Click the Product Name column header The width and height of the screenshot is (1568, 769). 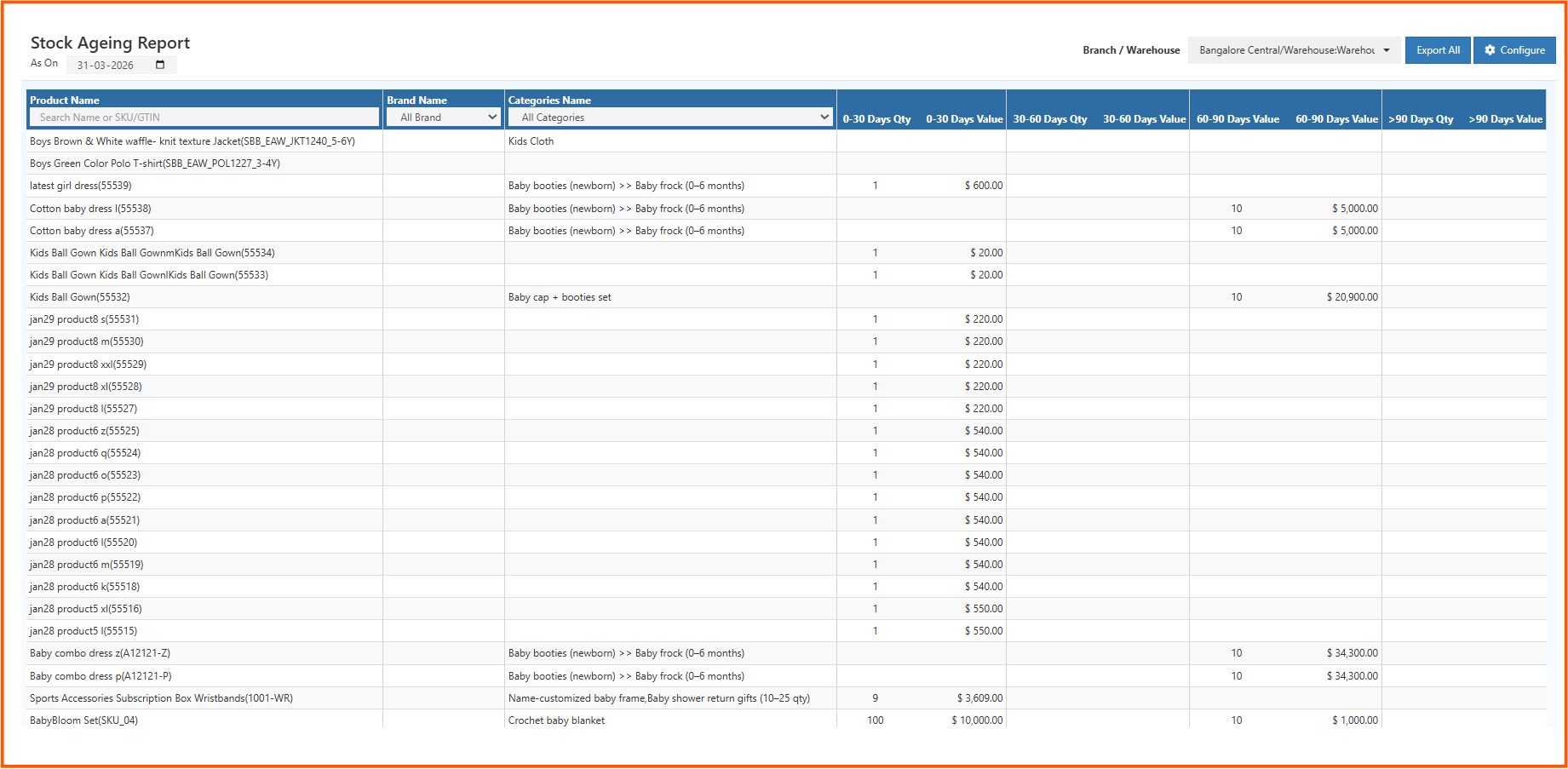(64, 100)
